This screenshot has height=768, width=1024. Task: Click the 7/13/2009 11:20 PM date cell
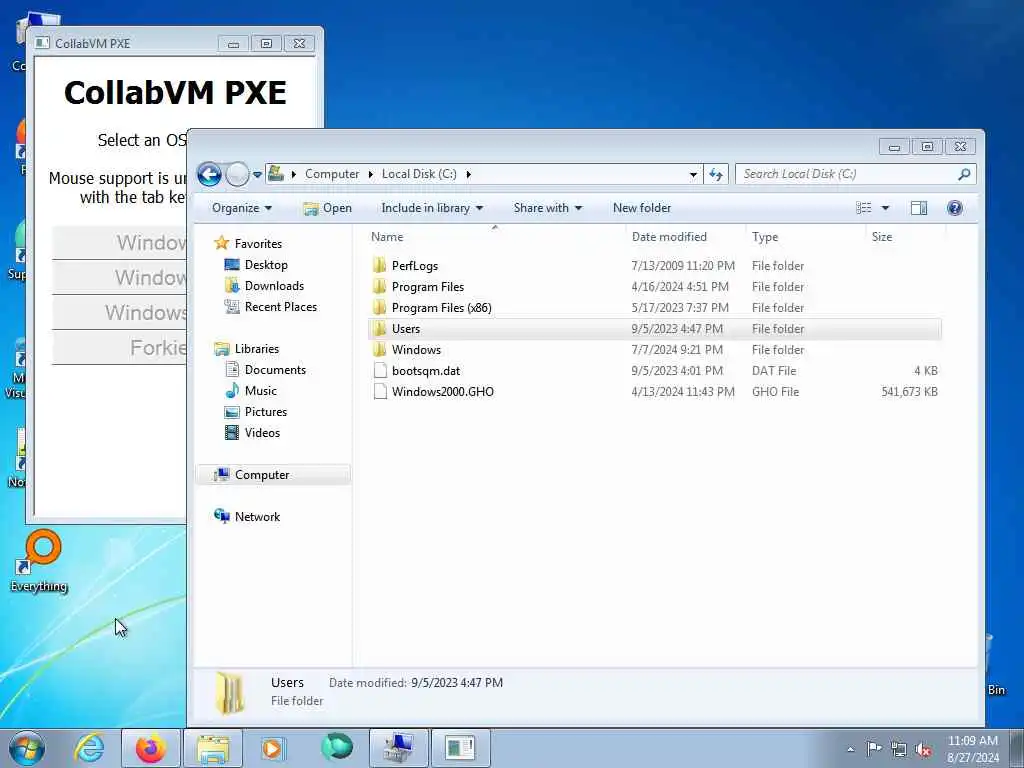682,266
